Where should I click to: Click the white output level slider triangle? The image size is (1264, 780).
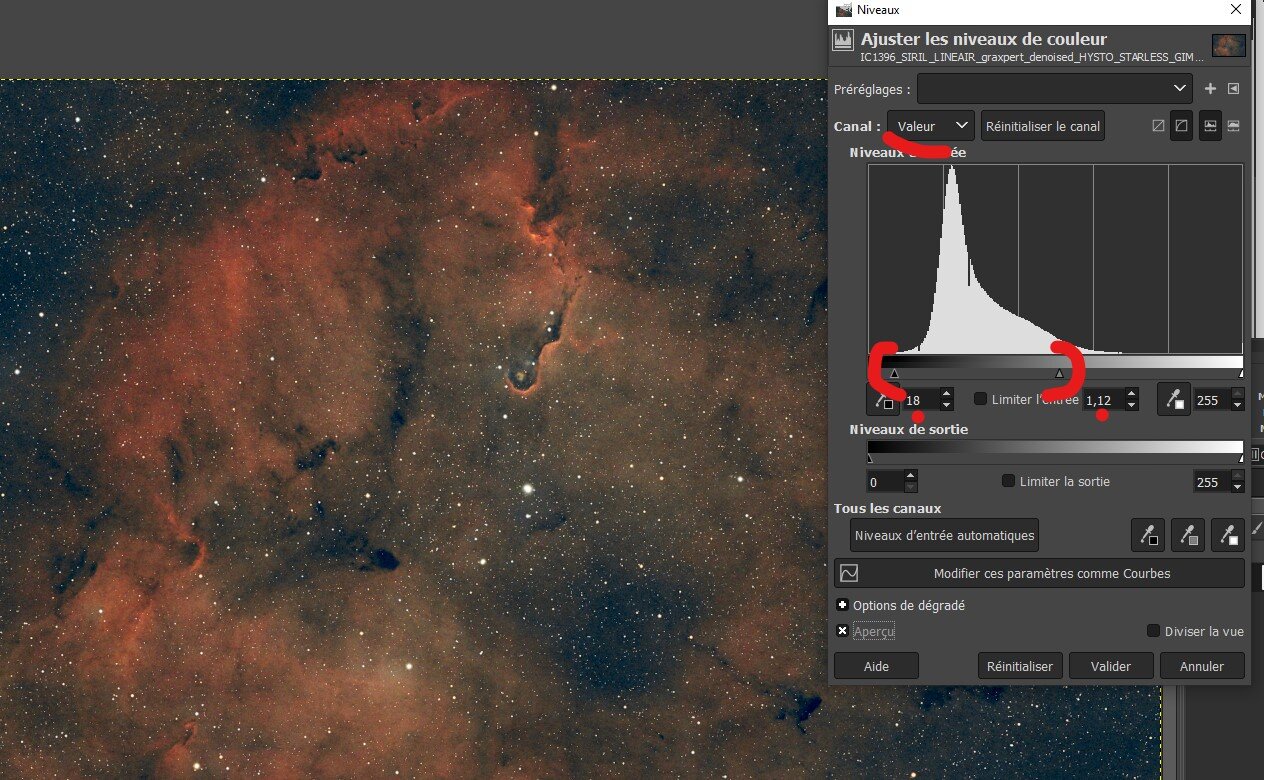pyautogui.click(x=1240, y=458)
